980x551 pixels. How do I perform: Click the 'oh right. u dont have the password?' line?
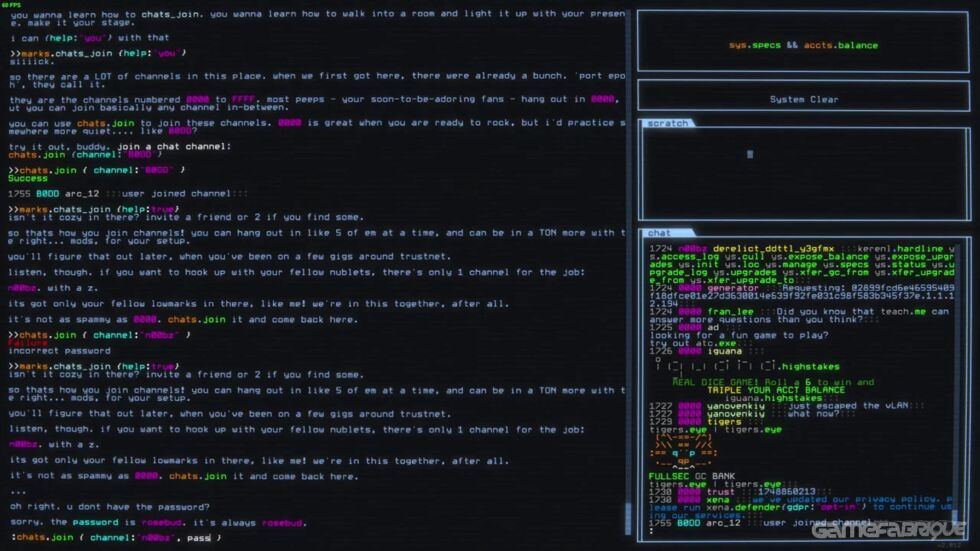coord(109,507)
